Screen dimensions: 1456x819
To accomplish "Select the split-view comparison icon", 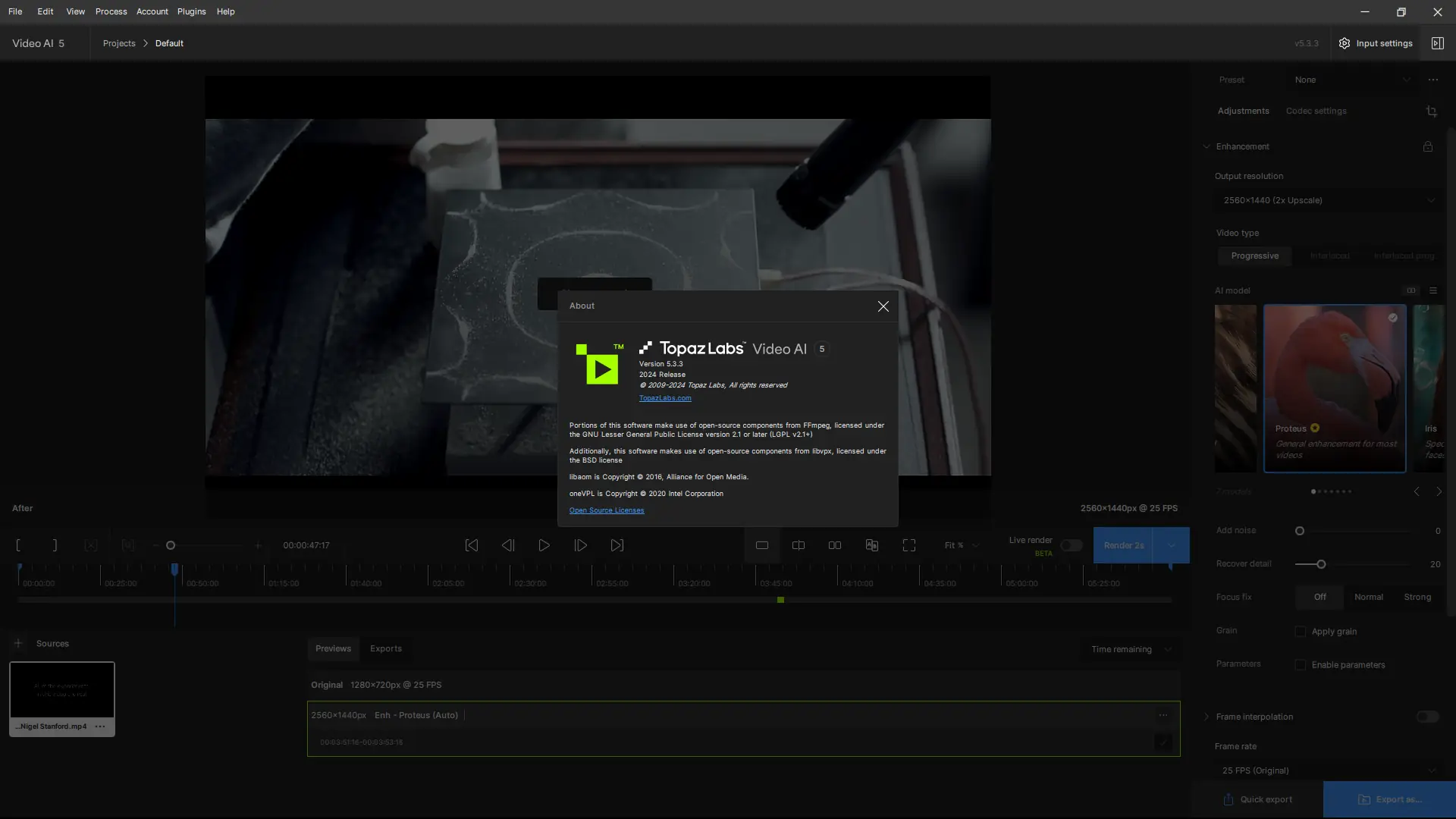I will (x=798, y=545).
